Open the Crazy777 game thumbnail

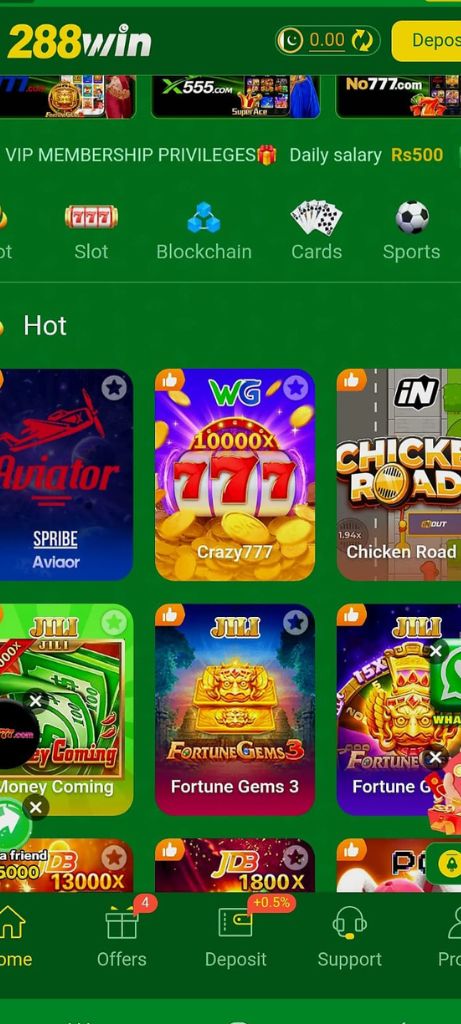(x=235, y=474)
